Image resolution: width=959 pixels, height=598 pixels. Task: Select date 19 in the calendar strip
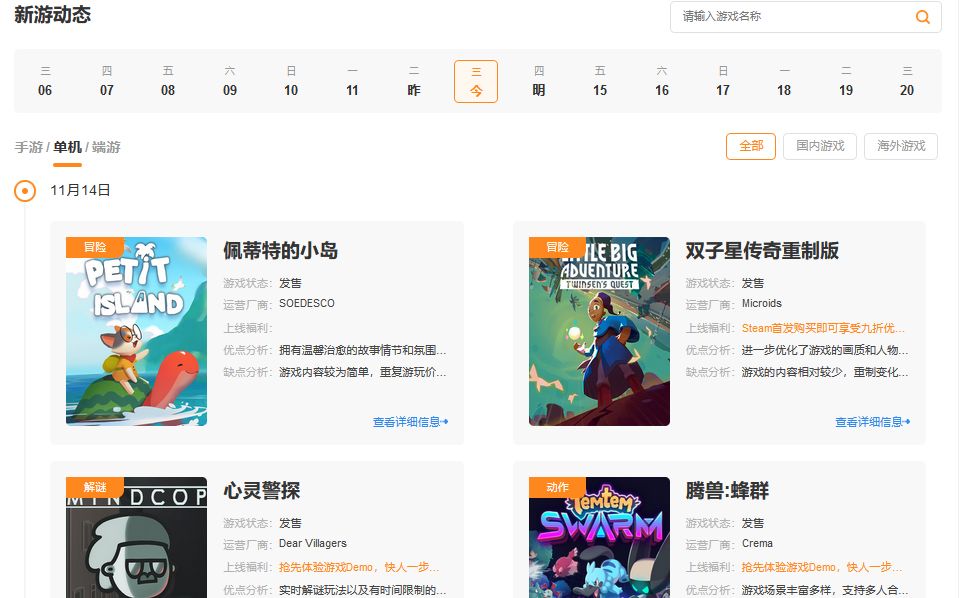(x=846, y=81)
